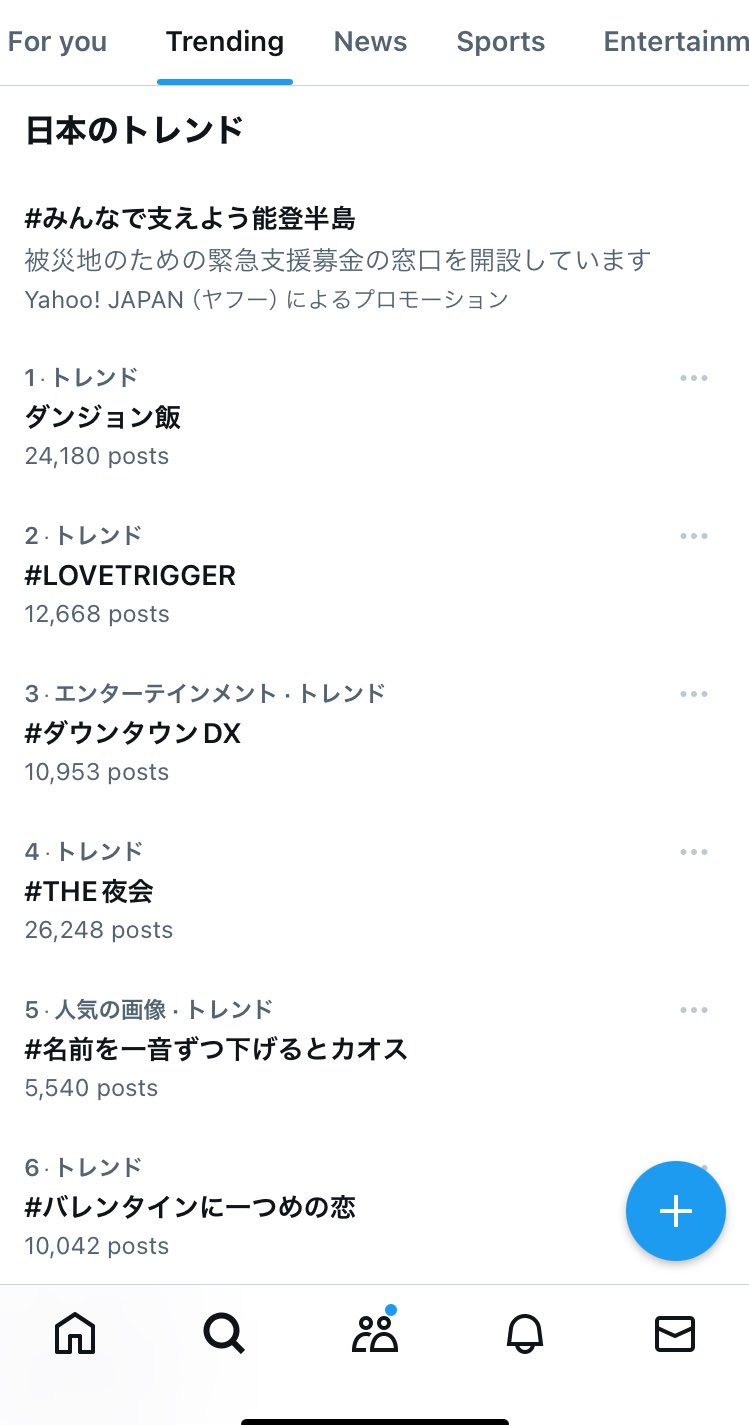The height and width of the screenshot is (1425, 749).
Task: Expand options menu for #THE夜会 trend
Action: coord(693,852)
